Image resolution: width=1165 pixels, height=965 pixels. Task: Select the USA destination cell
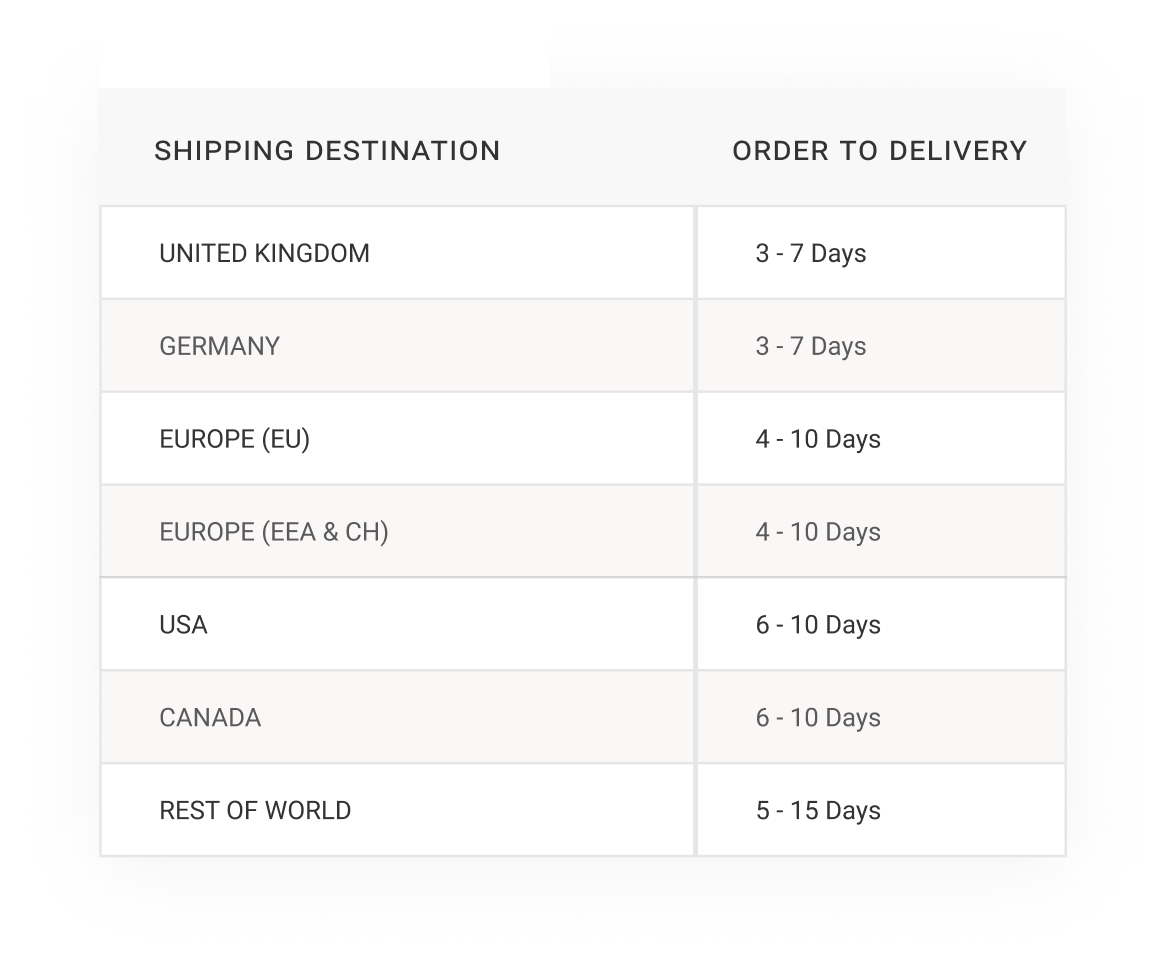(x=397, y=625)
